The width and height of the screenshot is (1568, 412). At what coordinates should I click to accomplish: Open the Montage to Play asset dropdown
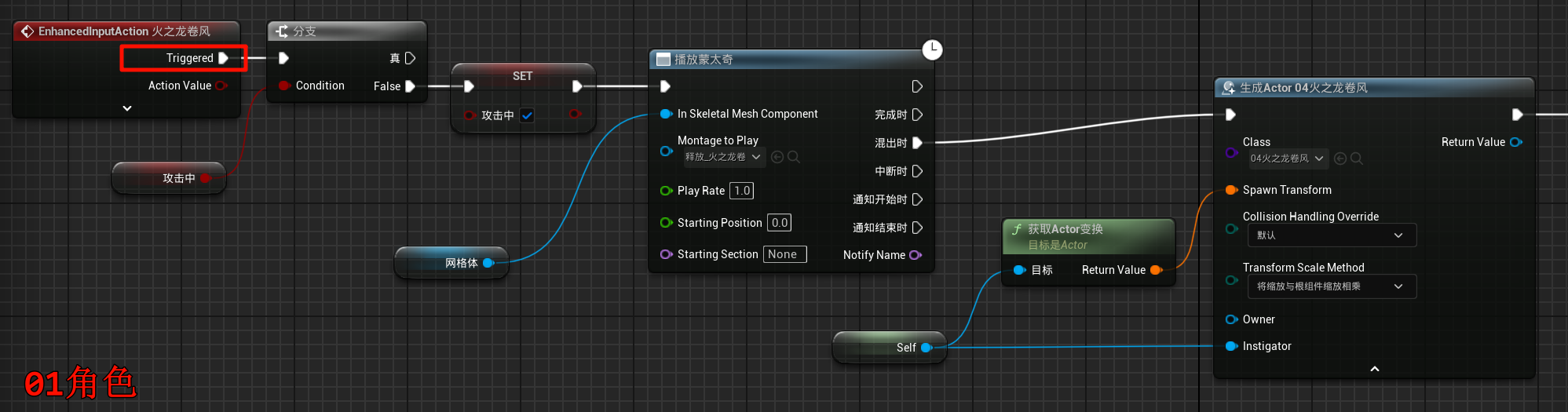tap(722, 157)
